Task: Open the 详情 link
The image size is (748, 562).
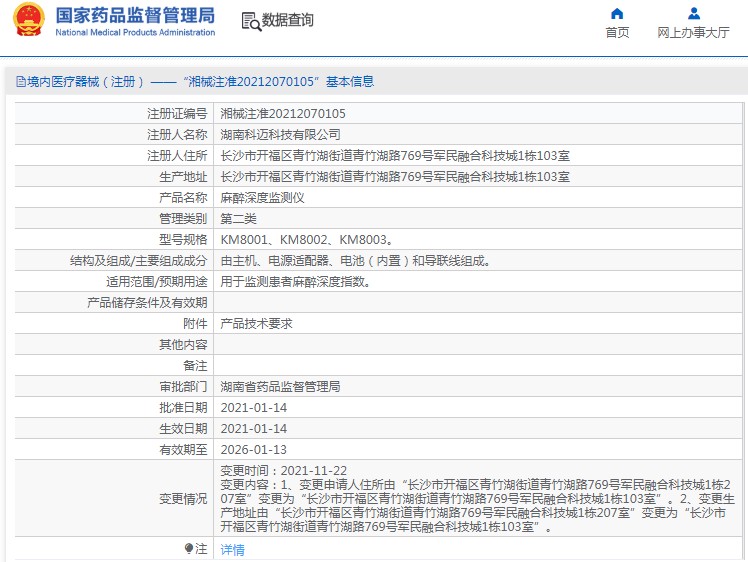Action: coord(232,550)
